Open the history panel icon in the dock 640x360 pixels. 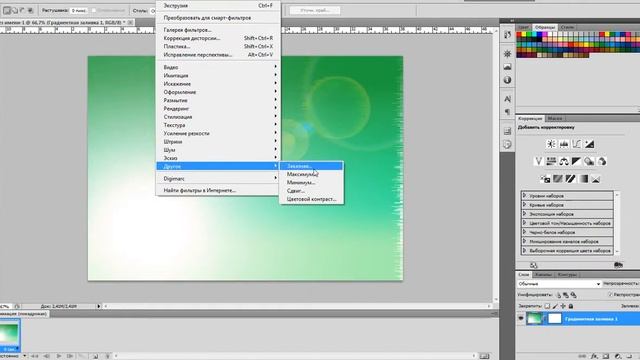tap(507, 35)
